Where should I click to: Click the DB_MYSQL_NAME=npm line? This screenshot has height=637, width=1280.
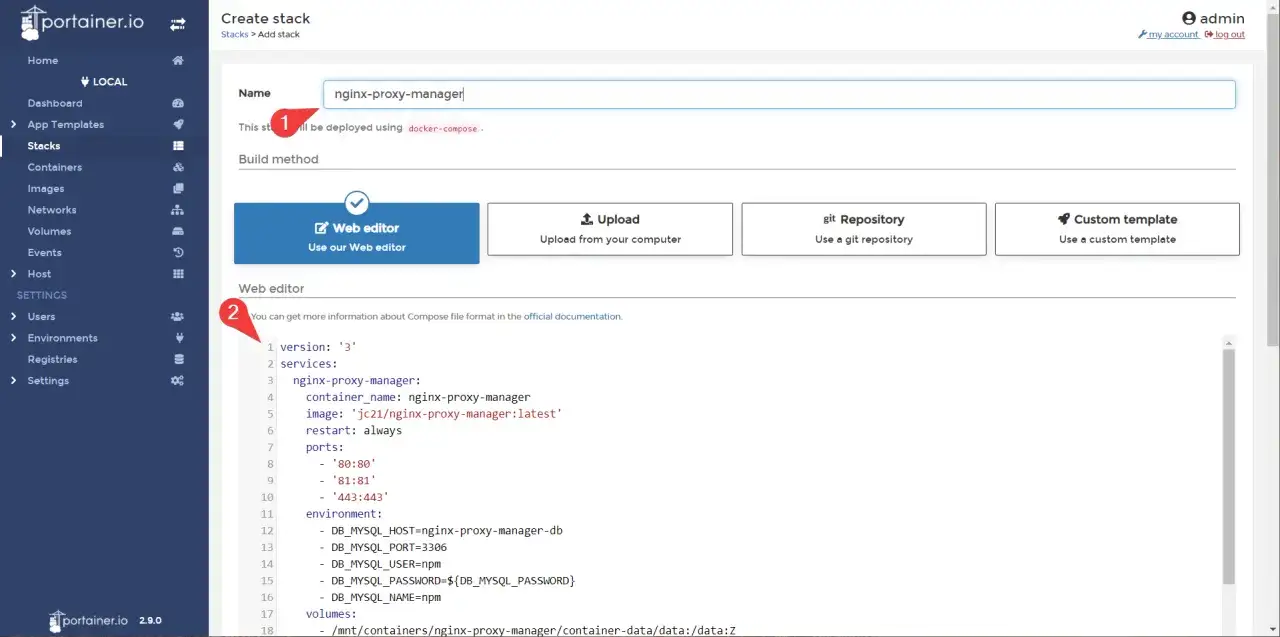click(x=380, y=598)
